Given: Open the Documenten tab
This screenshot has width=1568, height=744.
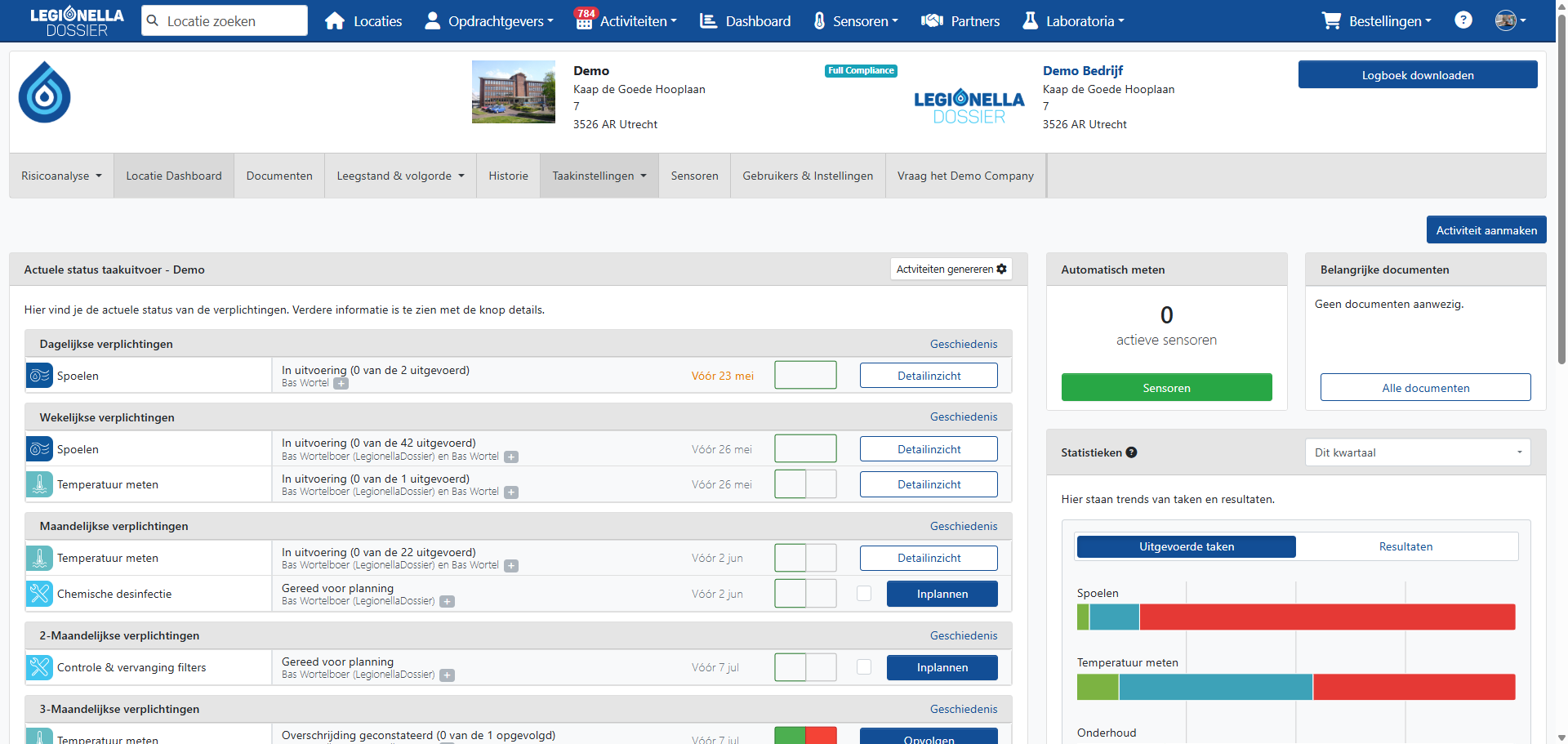Looking at the screenshot, I should 279,176.
